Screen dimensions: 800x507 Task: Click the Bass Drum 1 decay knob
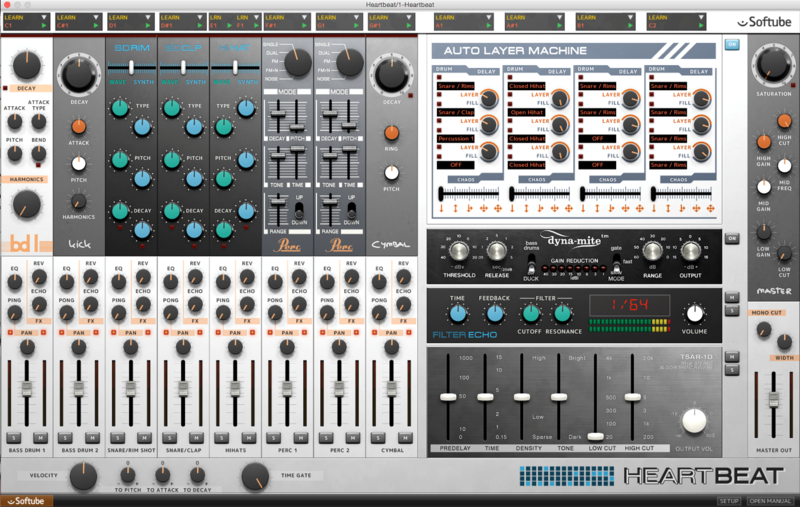[x=26, y=65]
